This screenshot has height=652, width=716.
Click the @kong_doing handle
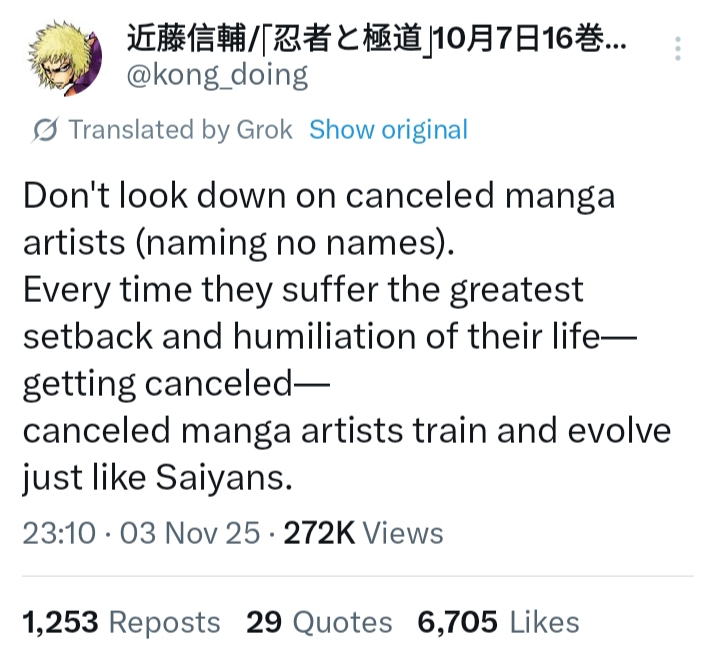pyautogui.click(x=217, y=74)
